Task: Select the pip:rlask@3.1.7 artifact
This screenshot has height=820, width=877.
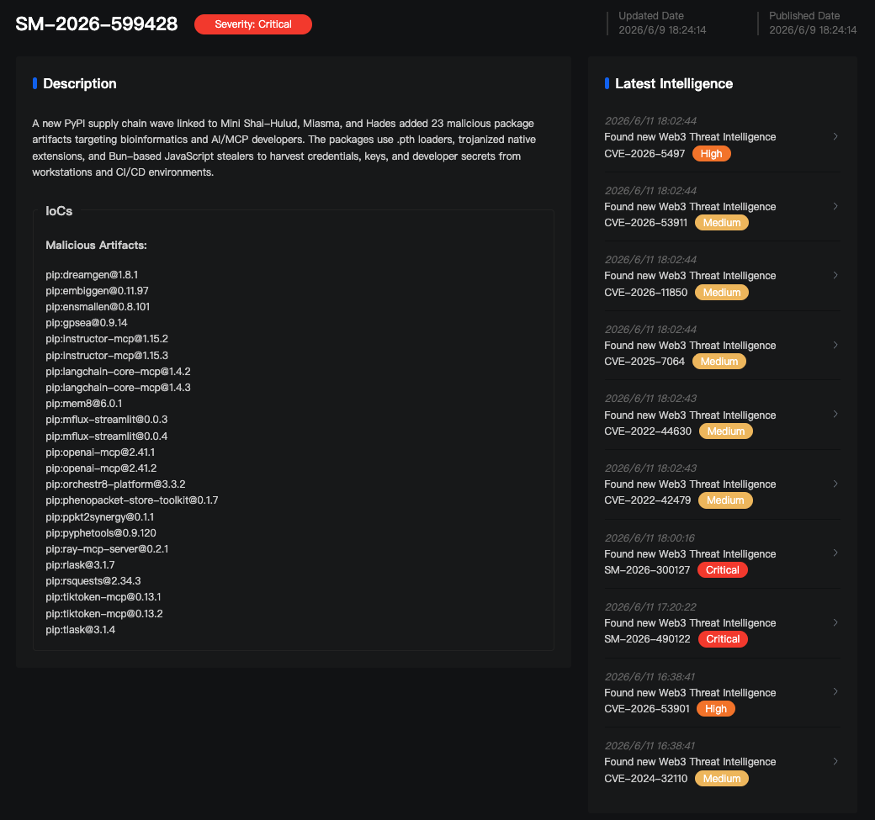Action: [x=80, y=565]
